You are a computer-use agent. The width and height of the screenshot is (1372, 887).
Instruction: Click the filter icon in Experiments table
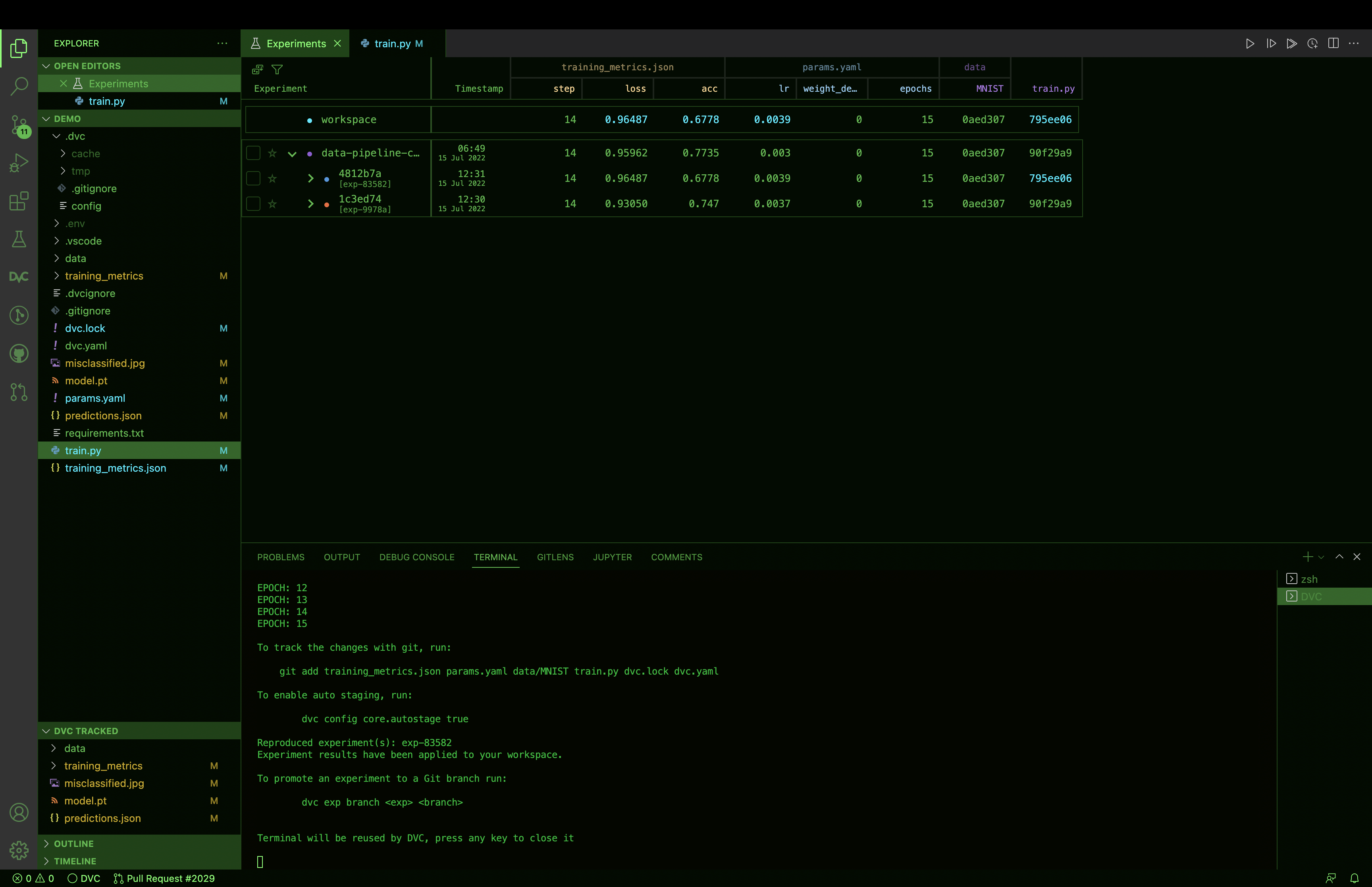[277, 70]
